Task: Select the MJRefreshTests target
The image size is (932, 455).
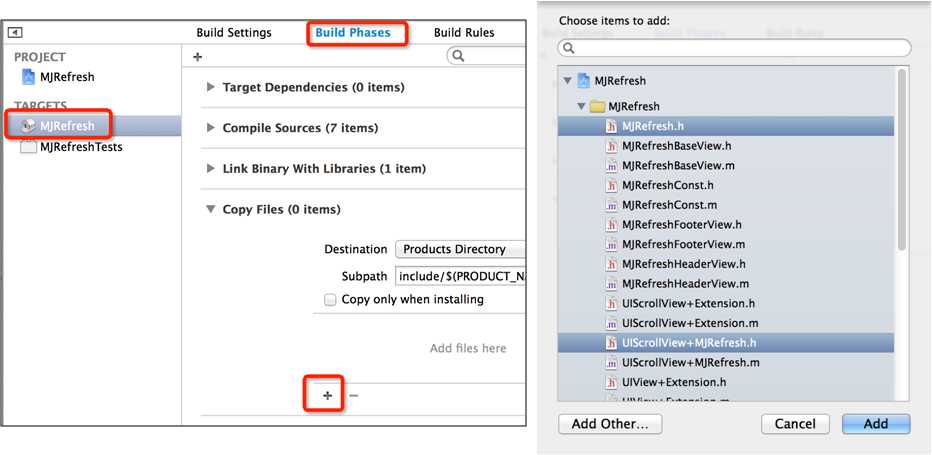Action: coord(81,147)
